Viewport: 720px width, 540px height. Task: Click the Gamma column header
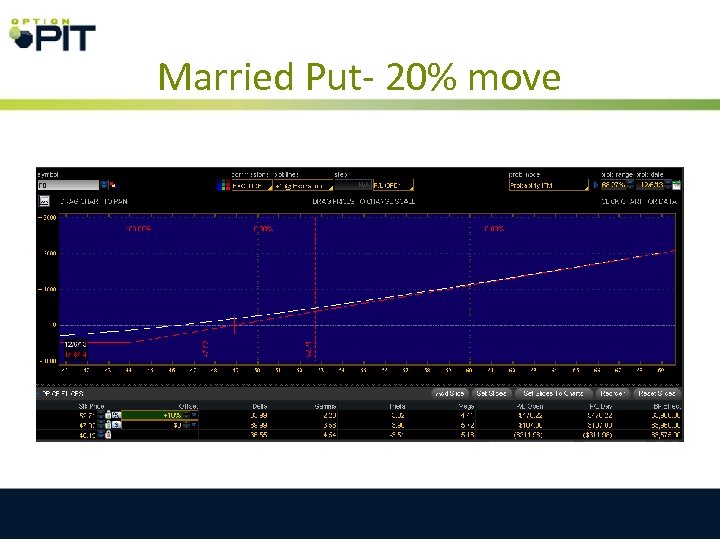click(x=325, y=406)
